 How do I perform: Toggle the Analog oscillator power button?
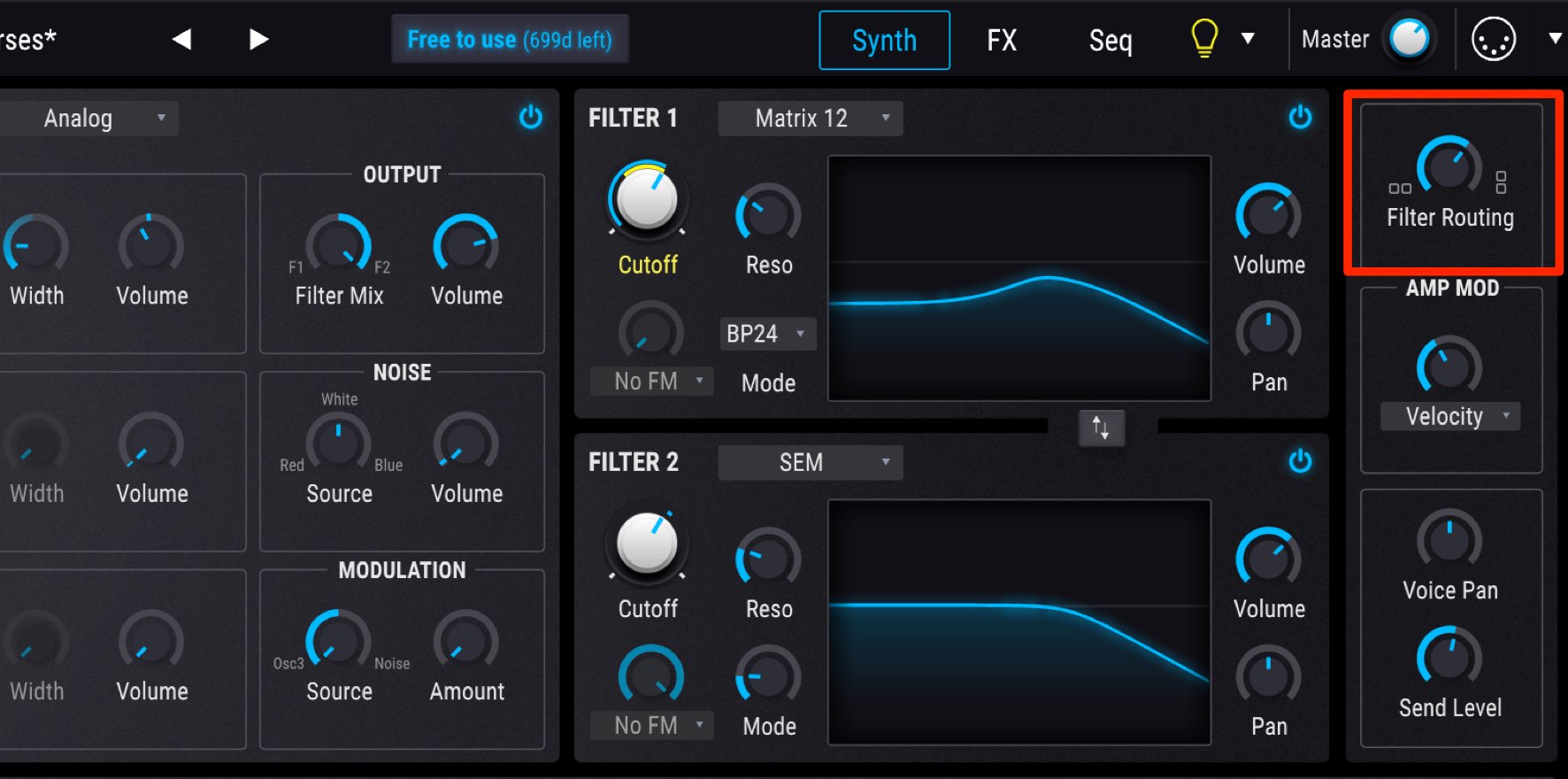point(530,117)
